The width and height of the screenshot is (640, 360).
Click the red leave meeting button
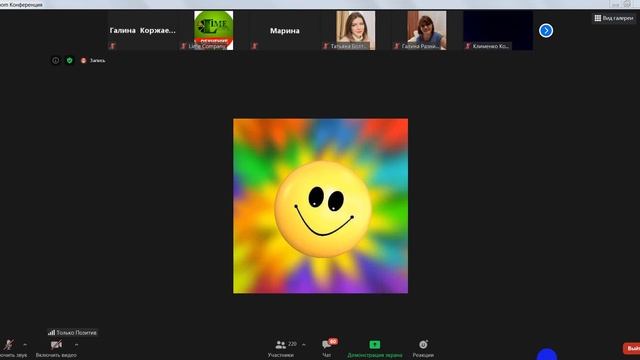[x=631, y=348]
